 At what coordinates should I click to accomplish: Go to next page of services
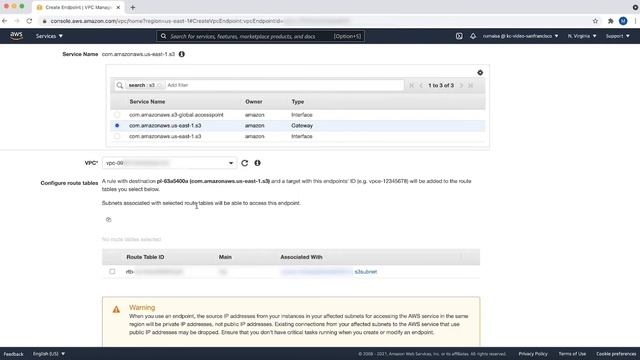461,85
